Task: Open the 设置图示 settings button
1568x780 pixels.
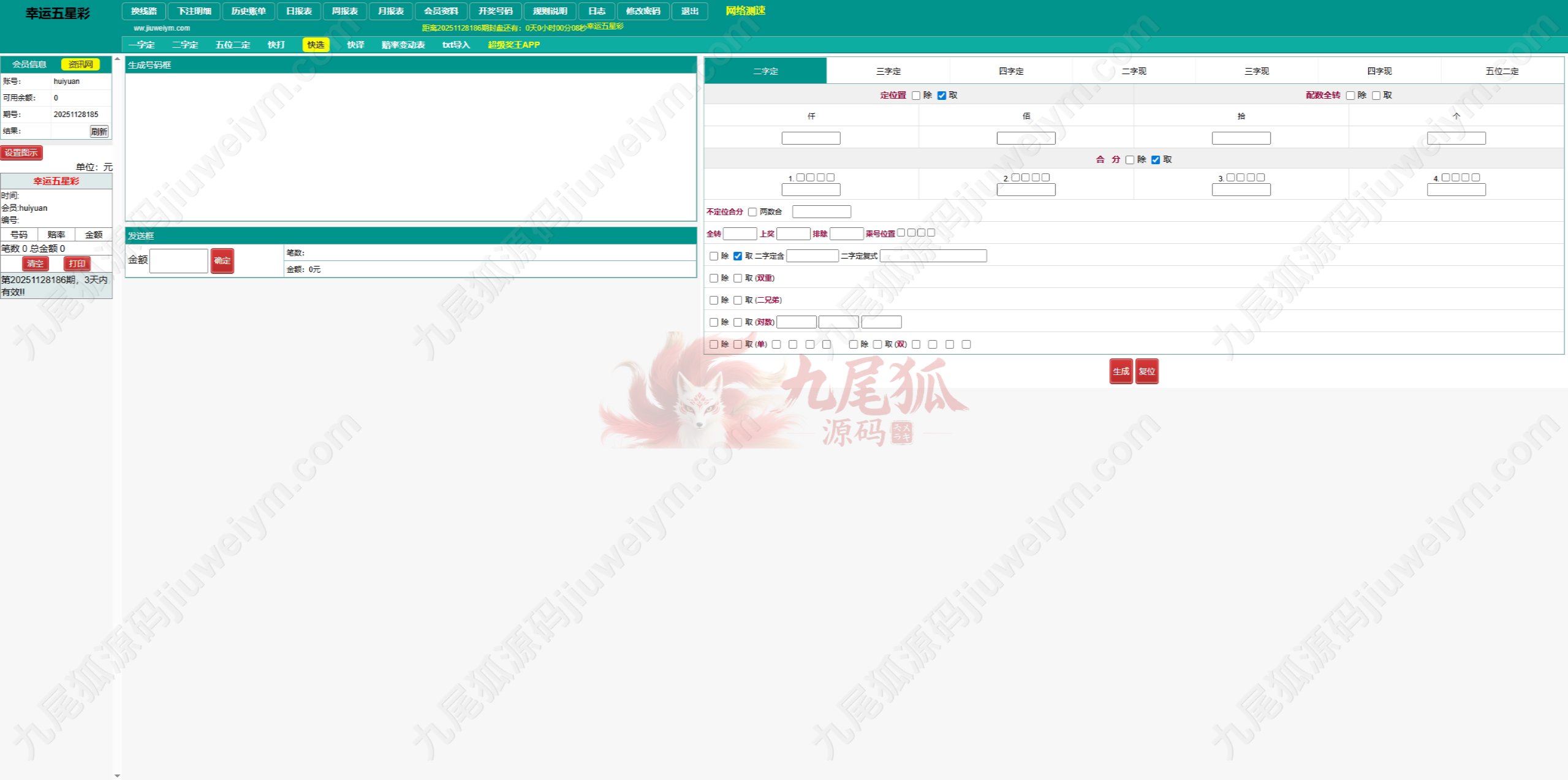Action: pyautogui.click(x=21, y=153)
